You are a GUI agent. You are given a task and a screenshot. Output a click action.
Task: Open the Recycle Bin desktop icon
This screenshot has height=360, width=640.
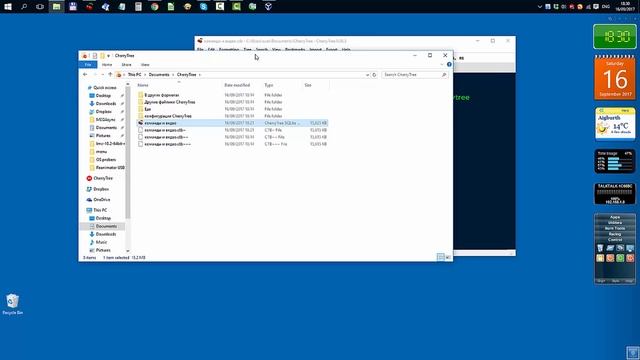click(13, 304)
